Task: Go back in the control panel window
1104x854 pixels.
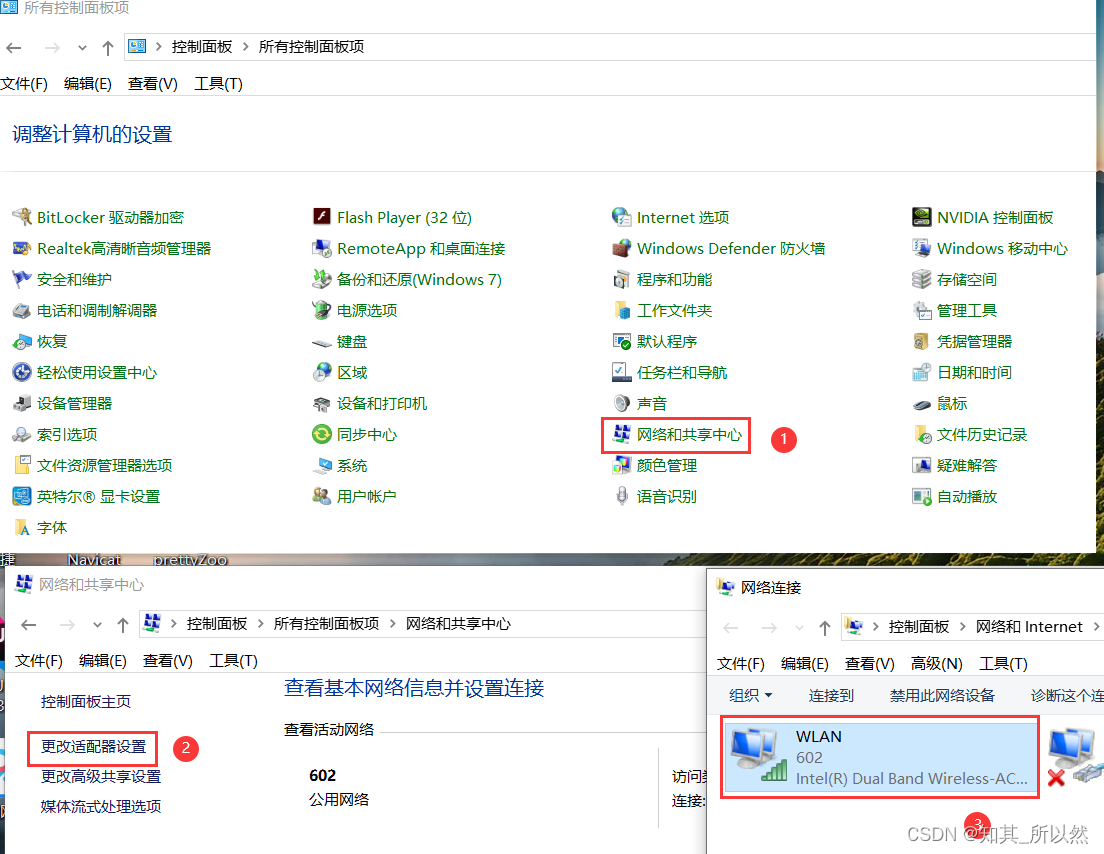Action: coord(13,48)
